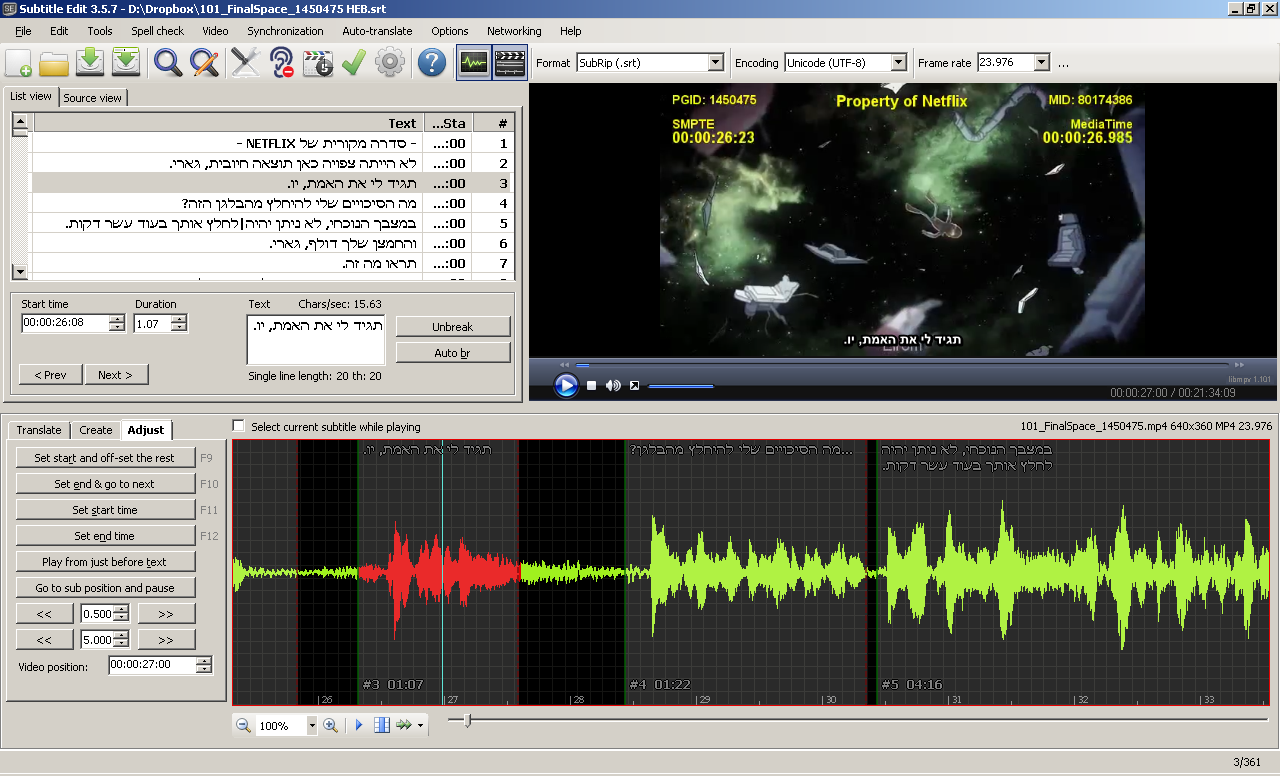Run validation with the green checkmark icon
1280x776 pixels.
coord(353,61)
